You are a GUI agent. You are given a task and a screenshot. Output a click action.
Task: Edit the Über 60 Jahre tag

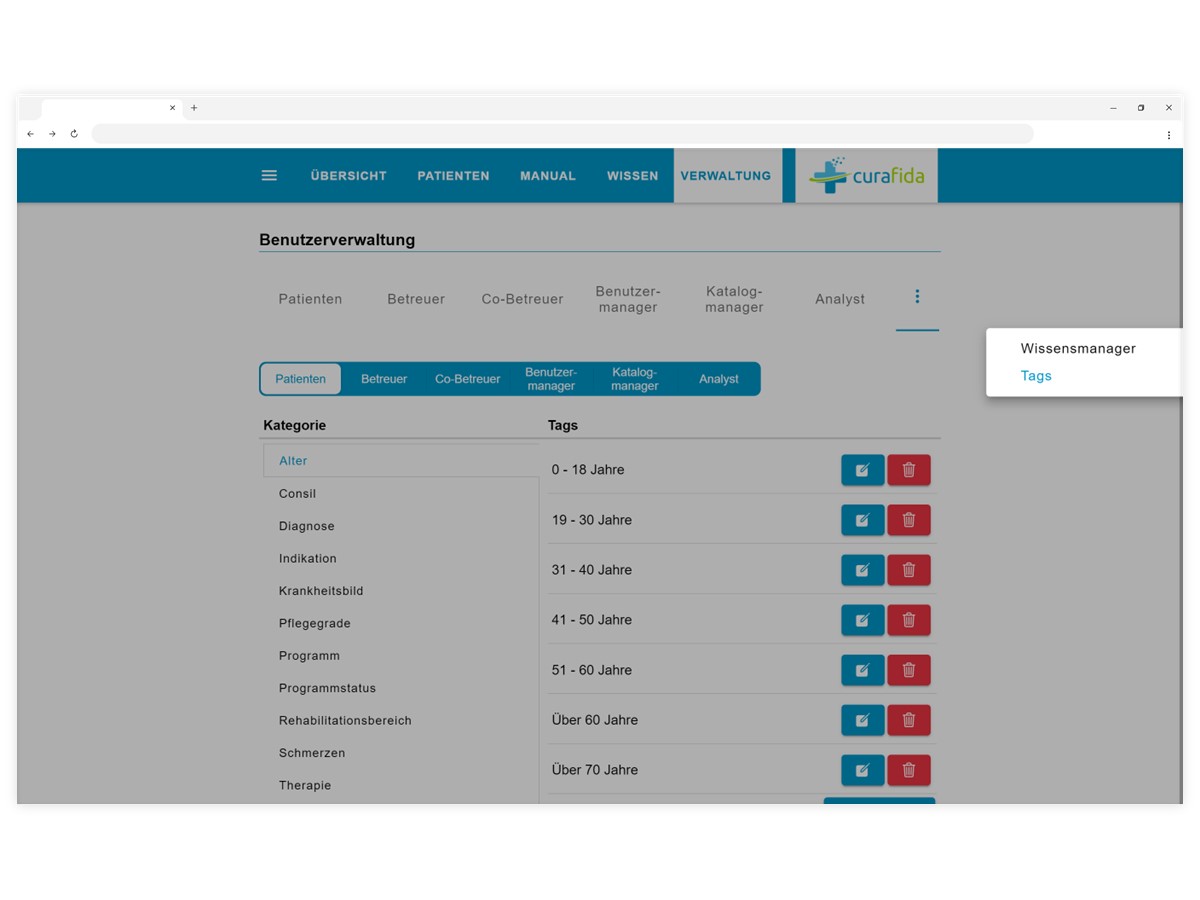pyautogui.click(x=863, y=720)
